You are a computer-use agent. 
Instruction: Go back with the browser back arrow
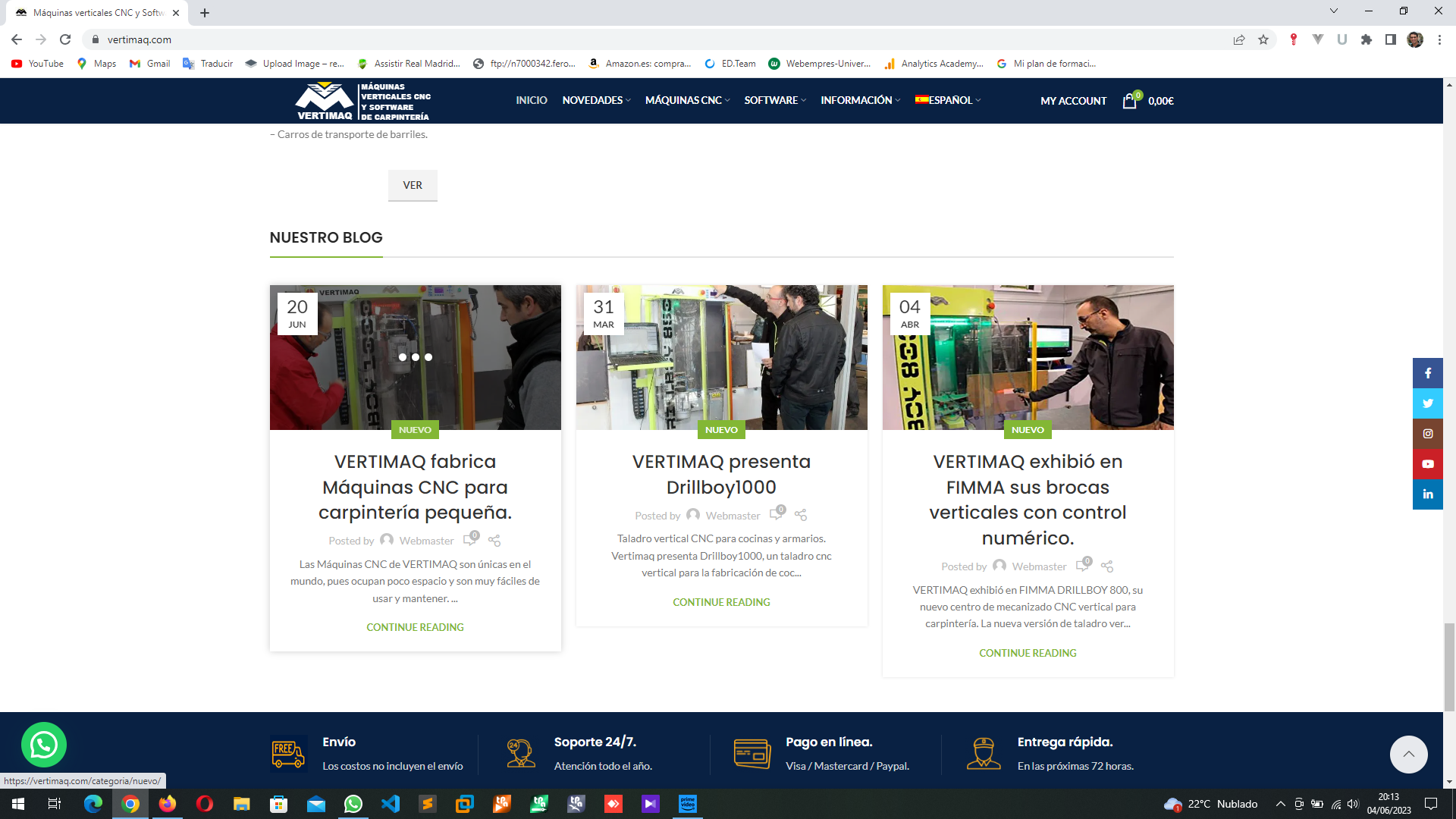[x=17, y=39]
